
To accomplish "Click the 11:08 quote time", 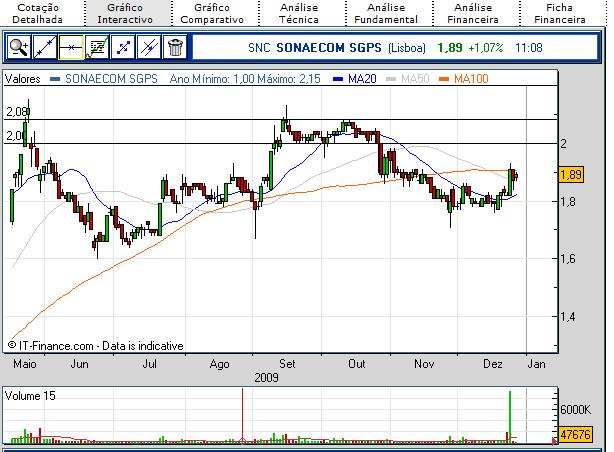I will click(x=529, y=48).
